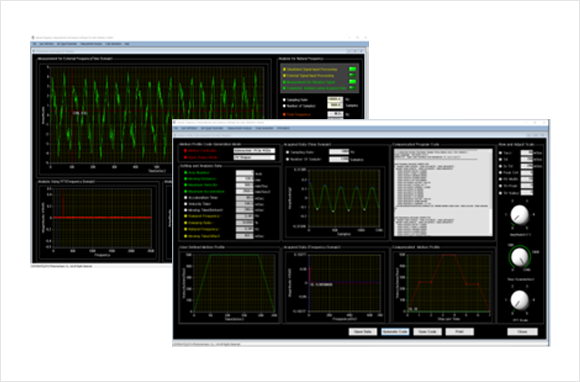Open the Code Generation menu in front window
The width and height of the screenshot is (580, 382).
264,128
